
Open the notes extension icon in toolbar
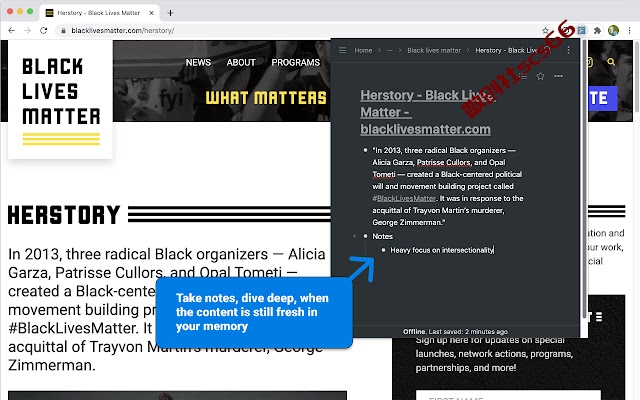pyautogui.click(x=582, y=31)
